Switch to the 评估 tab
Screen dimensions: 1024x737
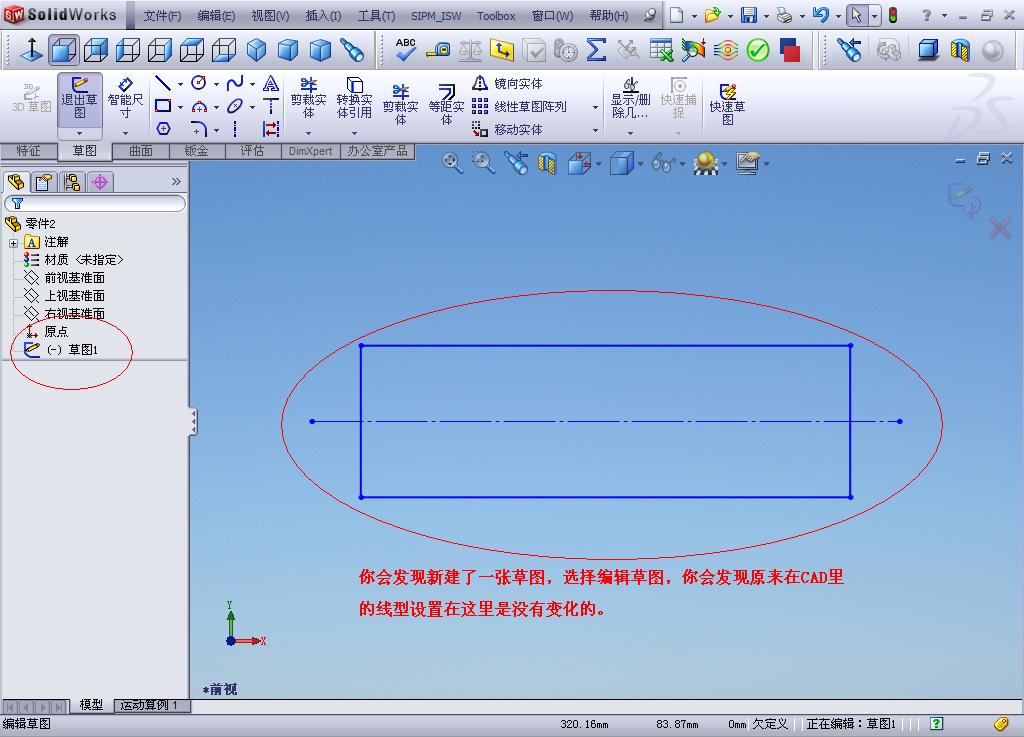(252, 151)
